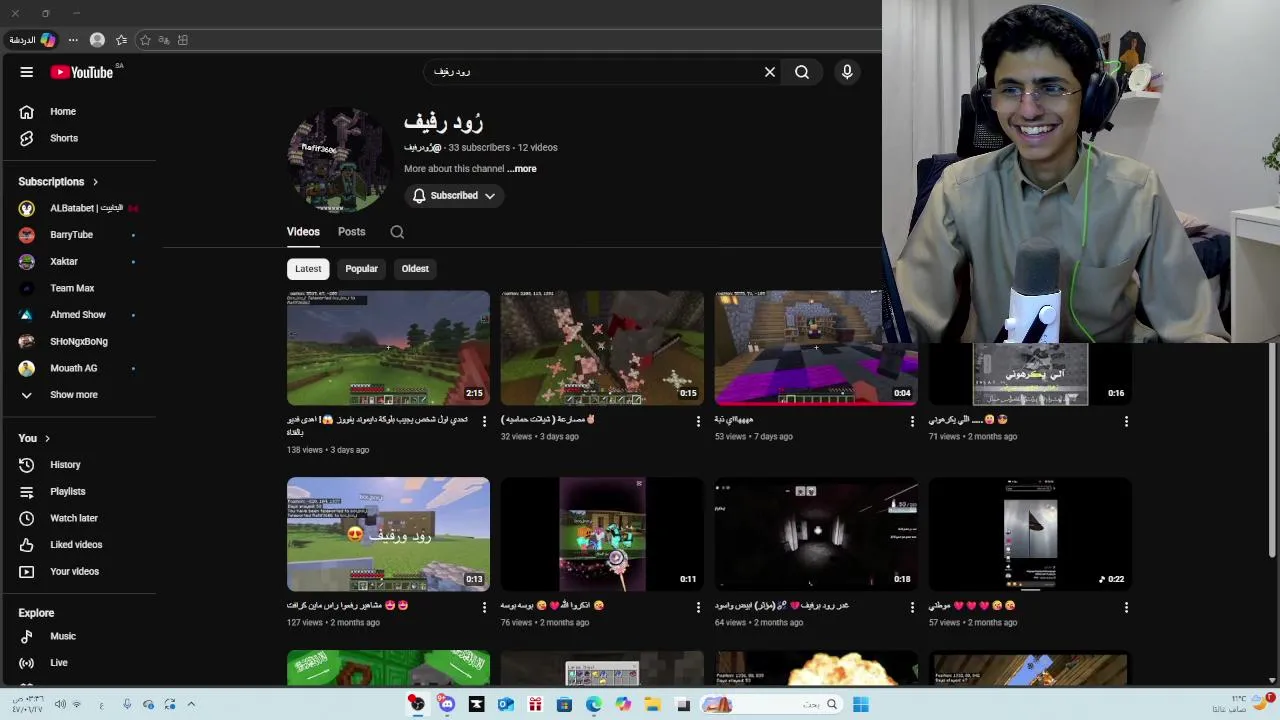1280x720 pixels.
Task: Open the Subscribed notification dropdown
Action: [454, 196]
